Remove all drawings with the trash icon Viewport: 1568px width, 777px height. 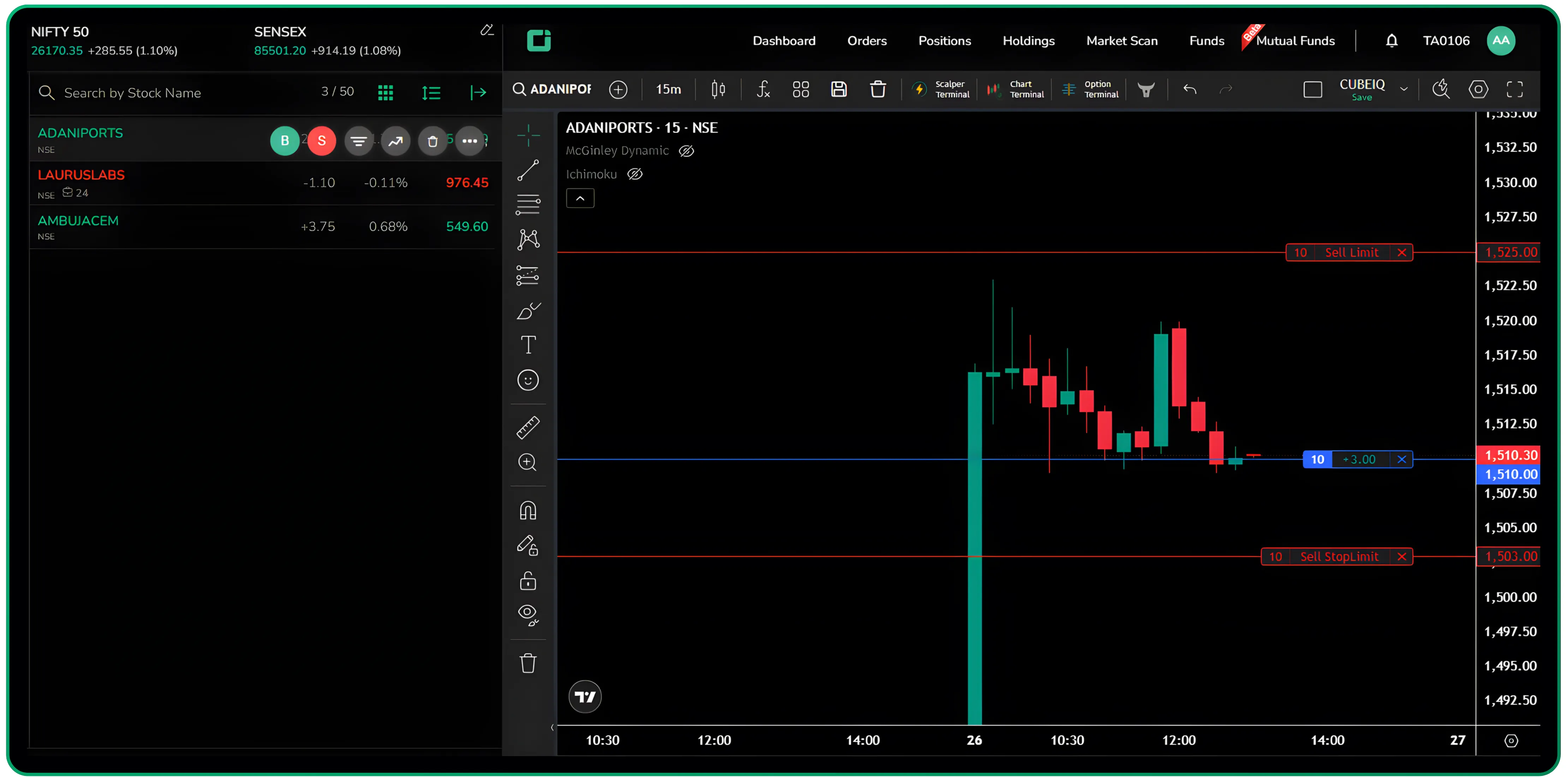(x=528, y=663)
